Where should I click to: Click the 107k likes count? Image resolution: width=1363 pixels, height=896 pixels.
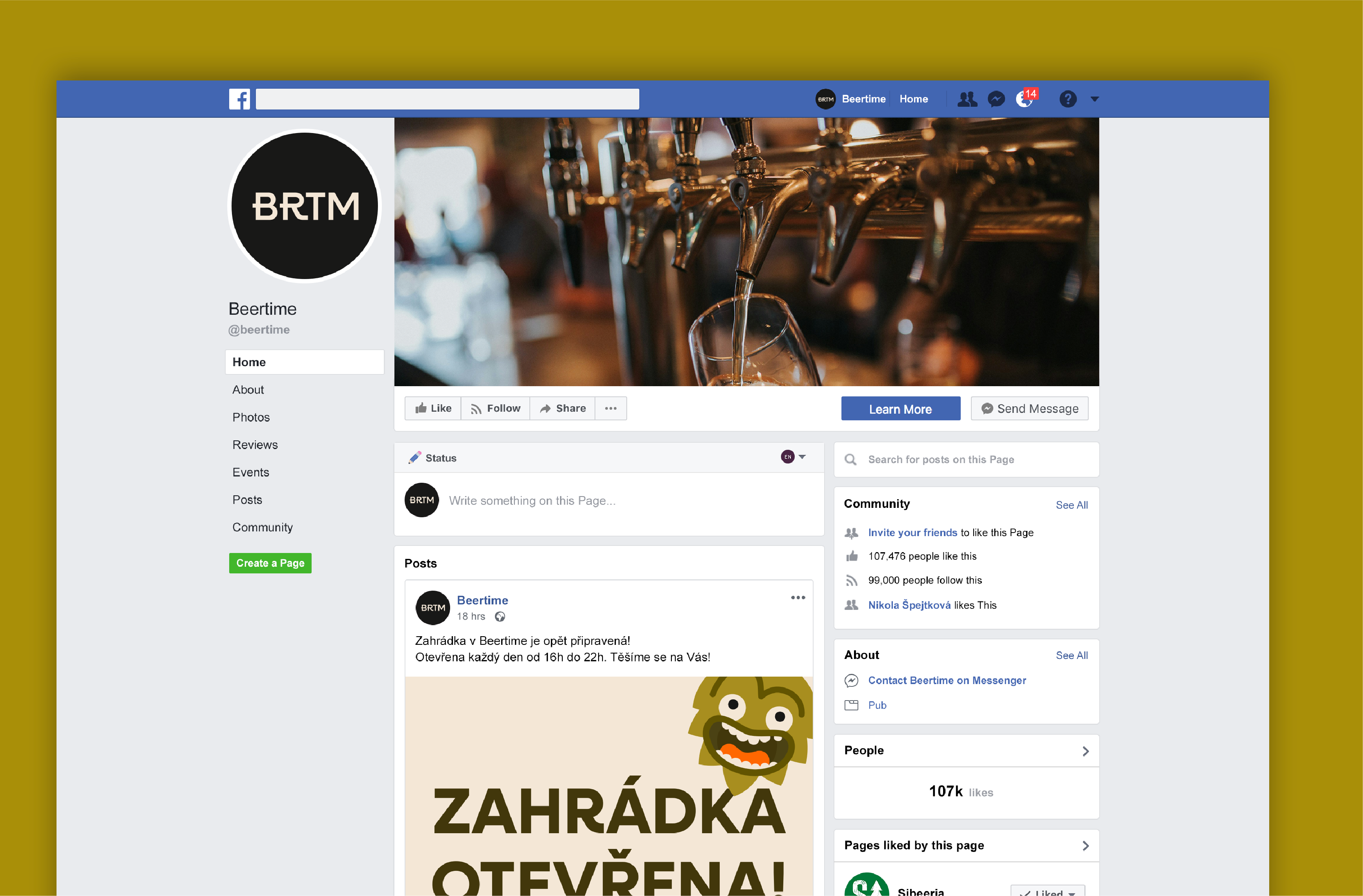tap(960, 791)
